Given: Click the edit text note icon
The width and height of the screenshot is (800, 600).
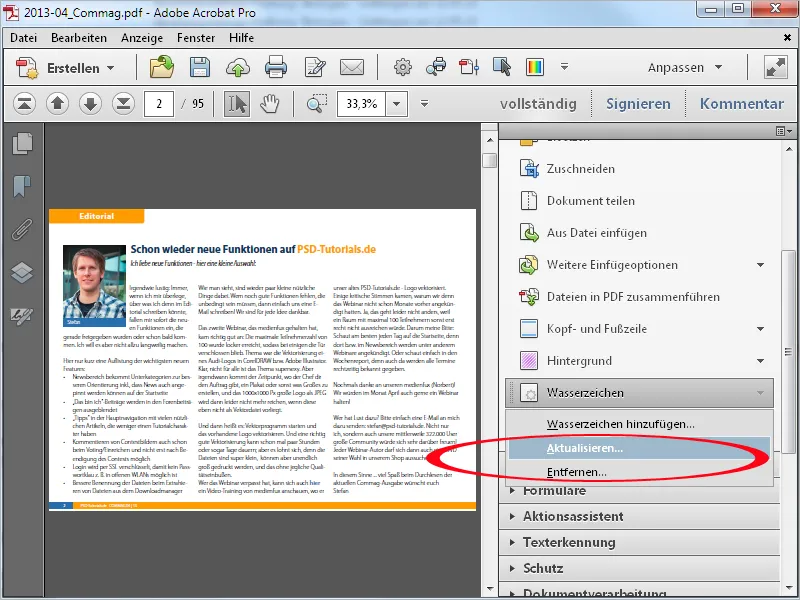Looking at the screenshot, I should (315, 67).
